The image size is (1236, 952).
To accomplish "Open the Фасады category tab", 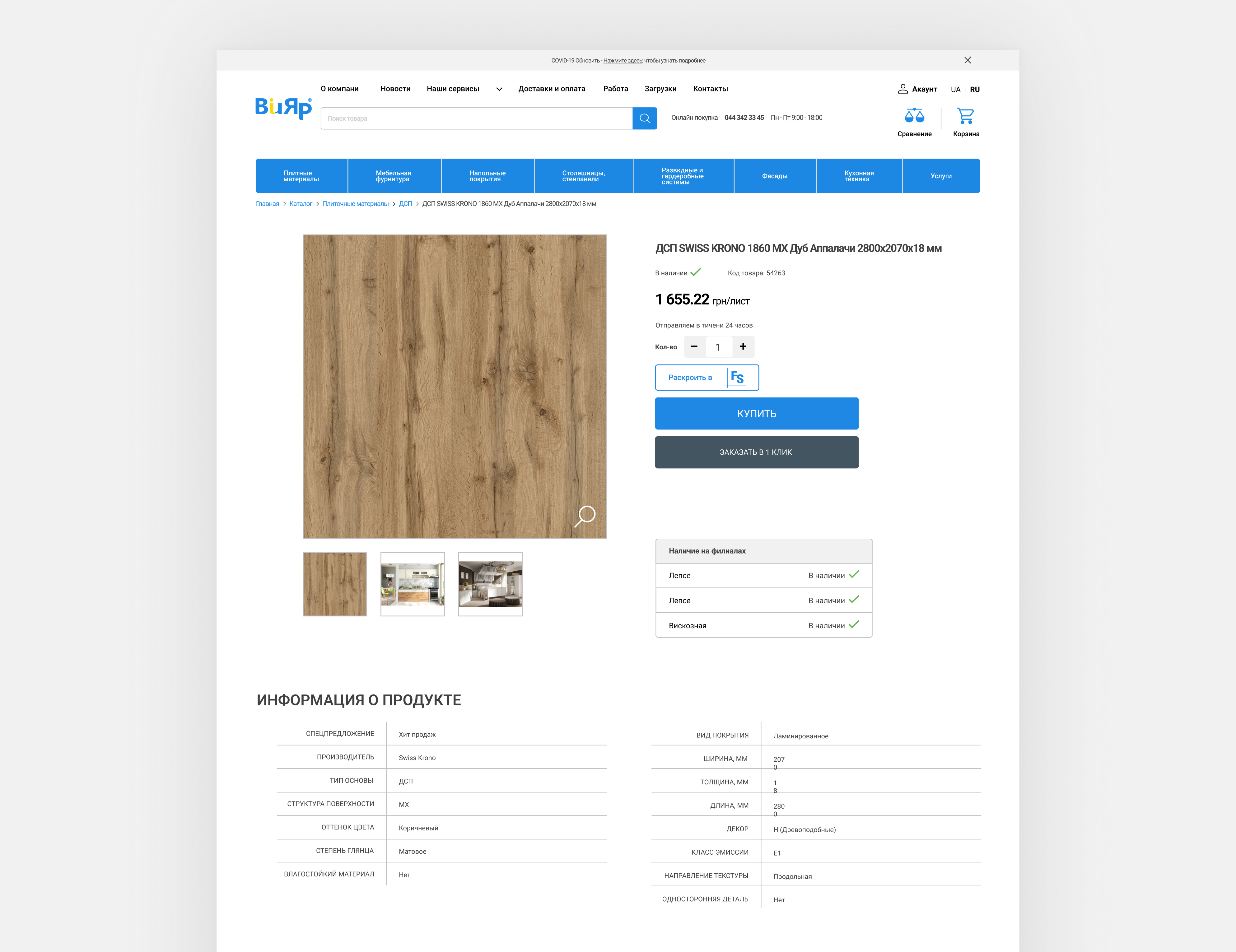I will click(x=774, y=176).
